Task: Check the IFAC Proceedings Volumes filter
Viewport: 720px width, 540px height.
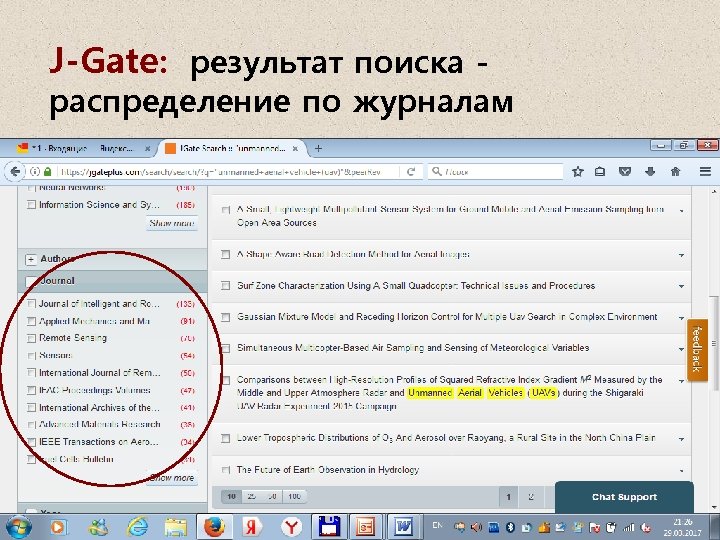Action: (31, 390)
